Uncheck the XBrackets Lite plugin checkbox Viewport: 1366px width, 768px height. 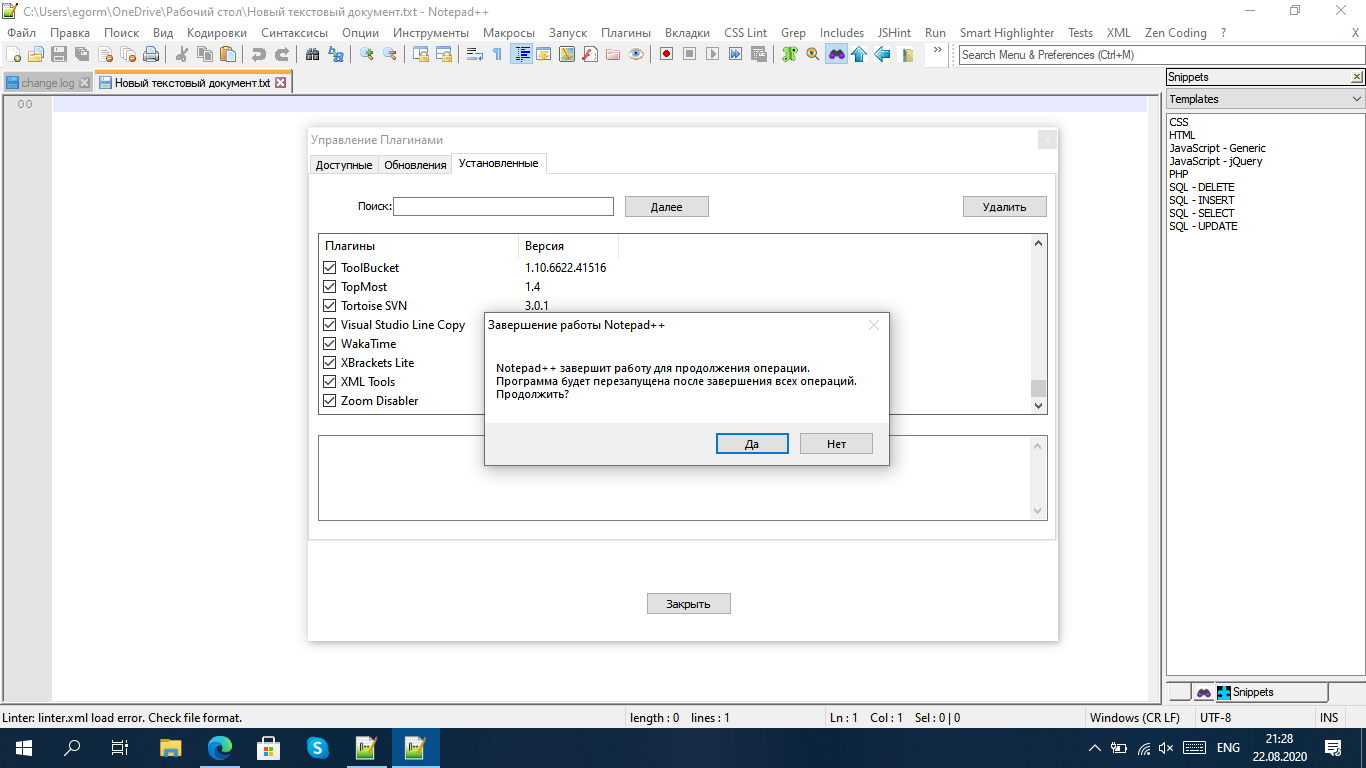pos(330,363)
